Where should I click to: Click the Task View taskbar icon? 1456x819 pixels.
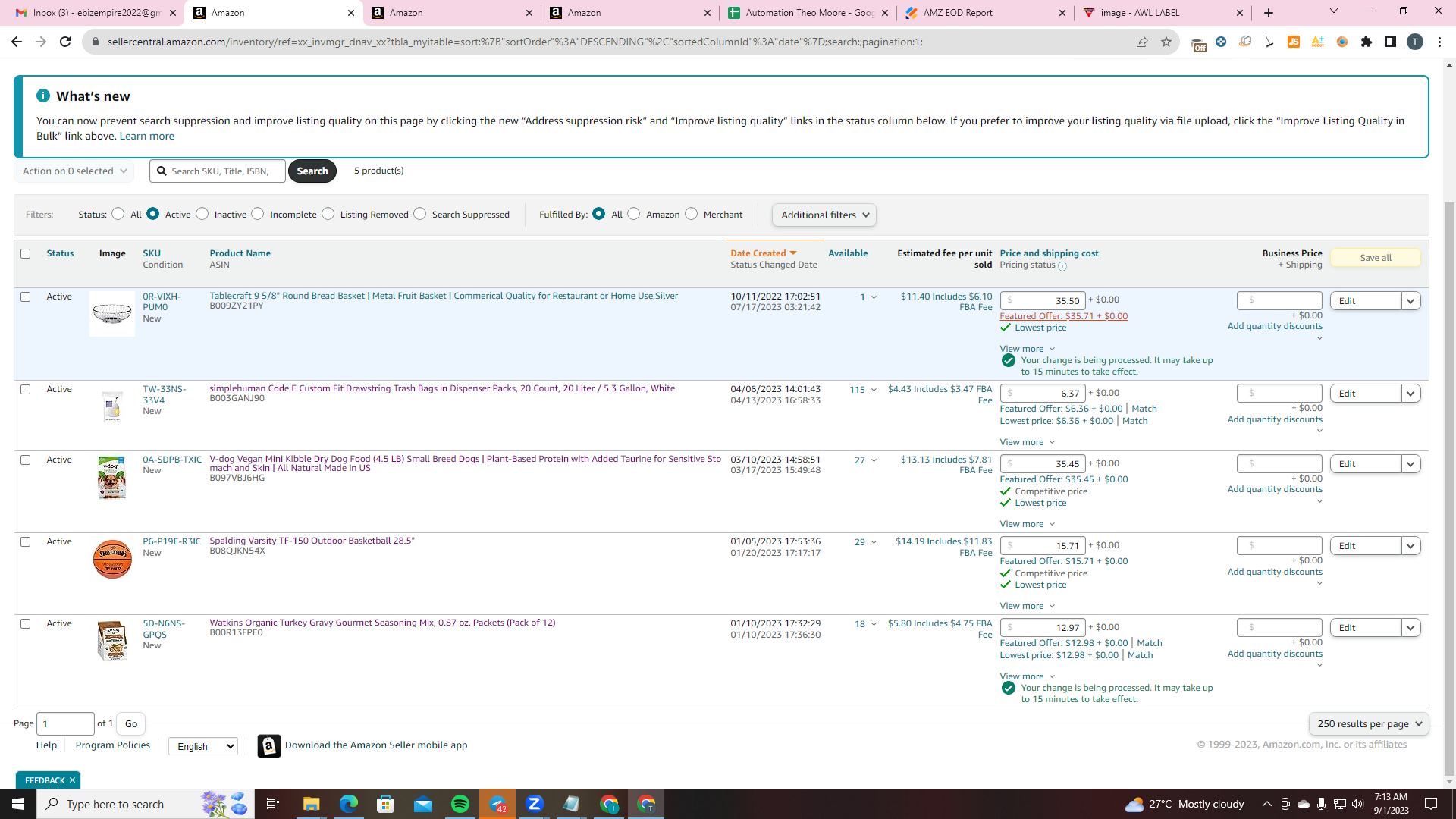(273, 804)
